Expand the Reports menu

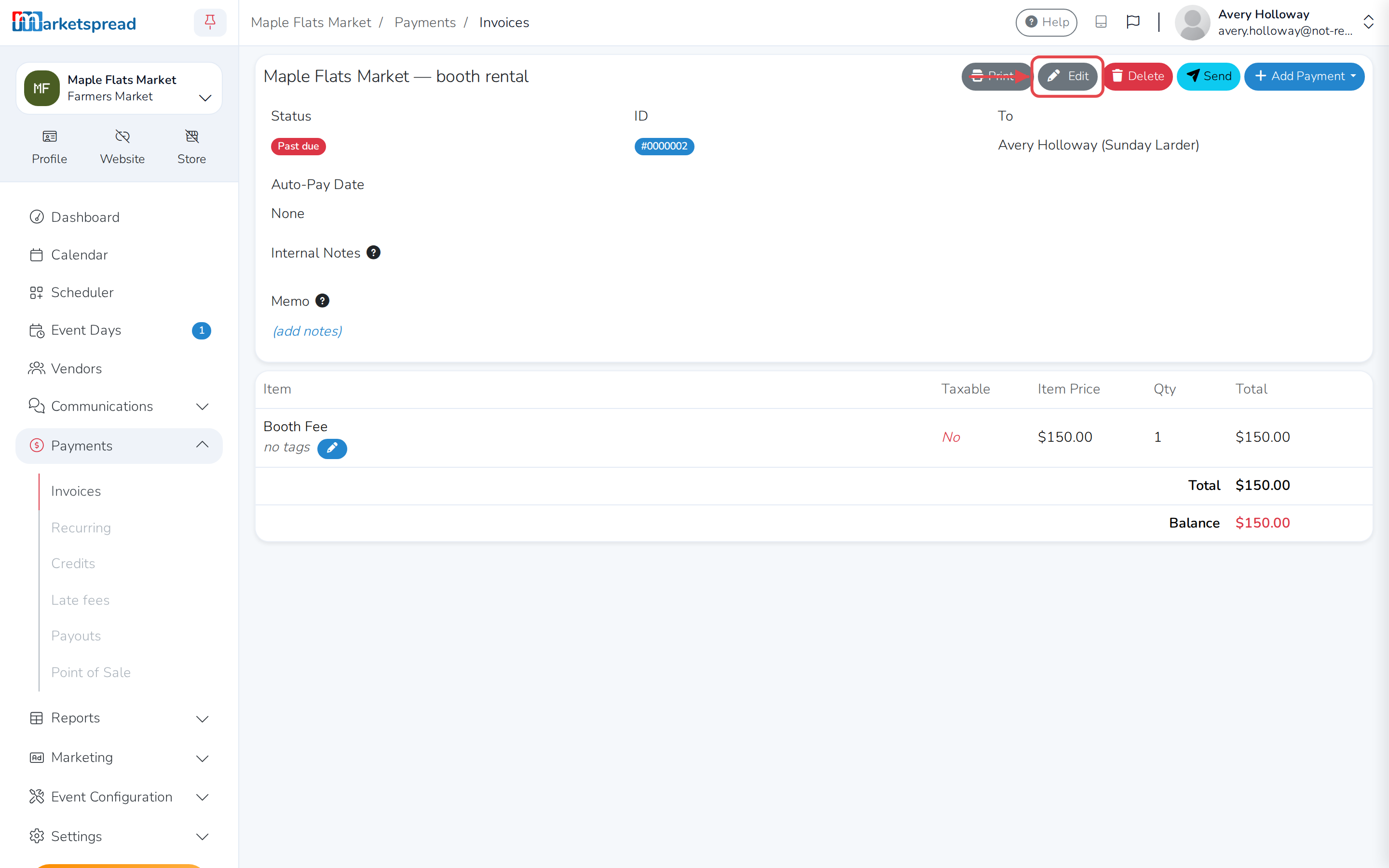point(119,718)
